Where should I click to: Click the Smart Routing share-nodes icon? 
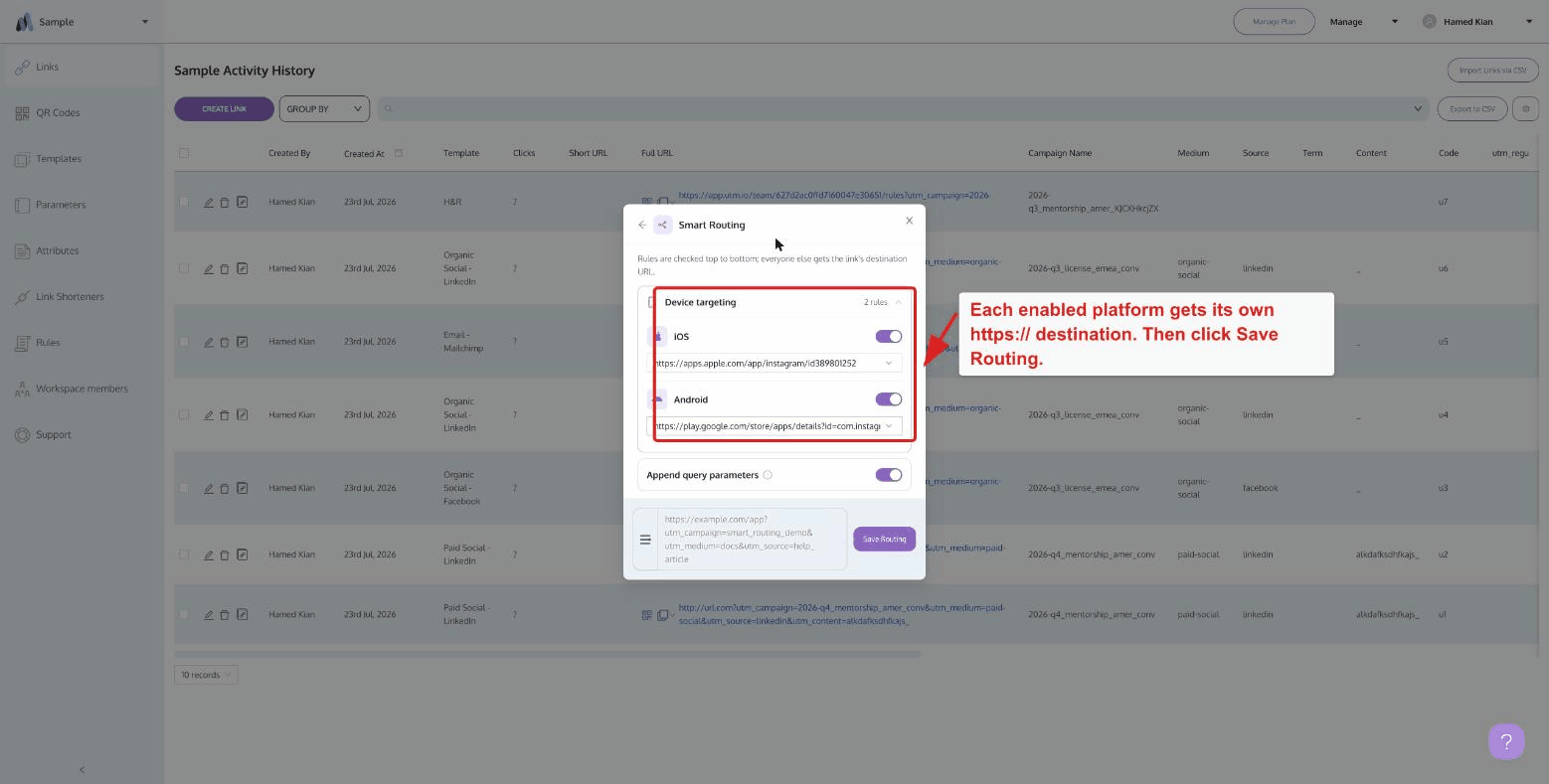[x=663, y=225]
